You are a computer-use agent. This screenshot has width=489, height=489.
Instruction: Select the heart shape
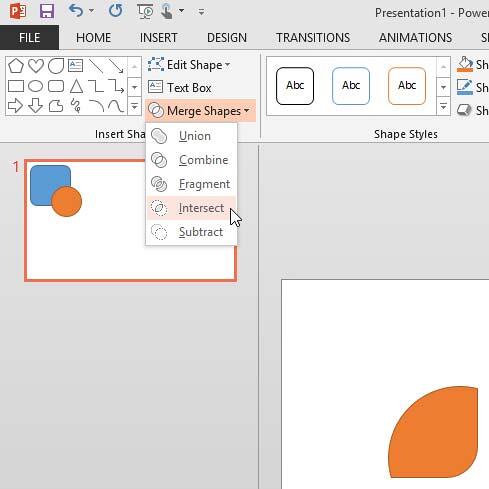coord(36,66)
